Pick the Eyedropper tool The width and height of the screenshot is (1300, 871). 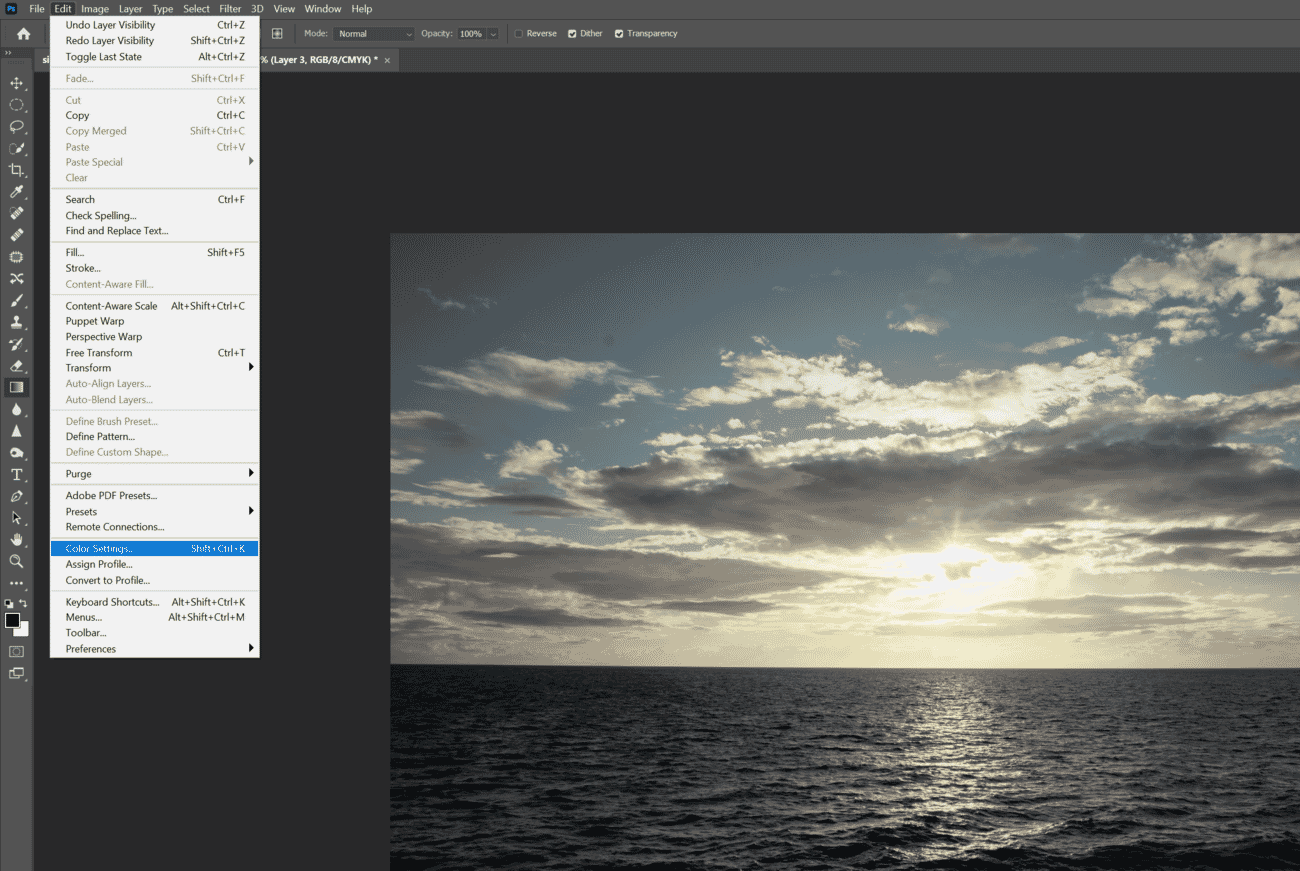[17, 191]
